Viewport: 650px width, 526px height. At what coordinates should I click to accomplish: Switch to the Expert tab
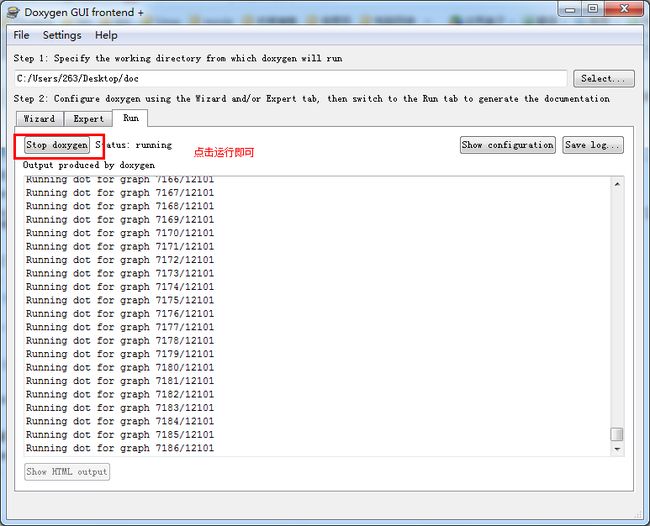coord(88,119)
